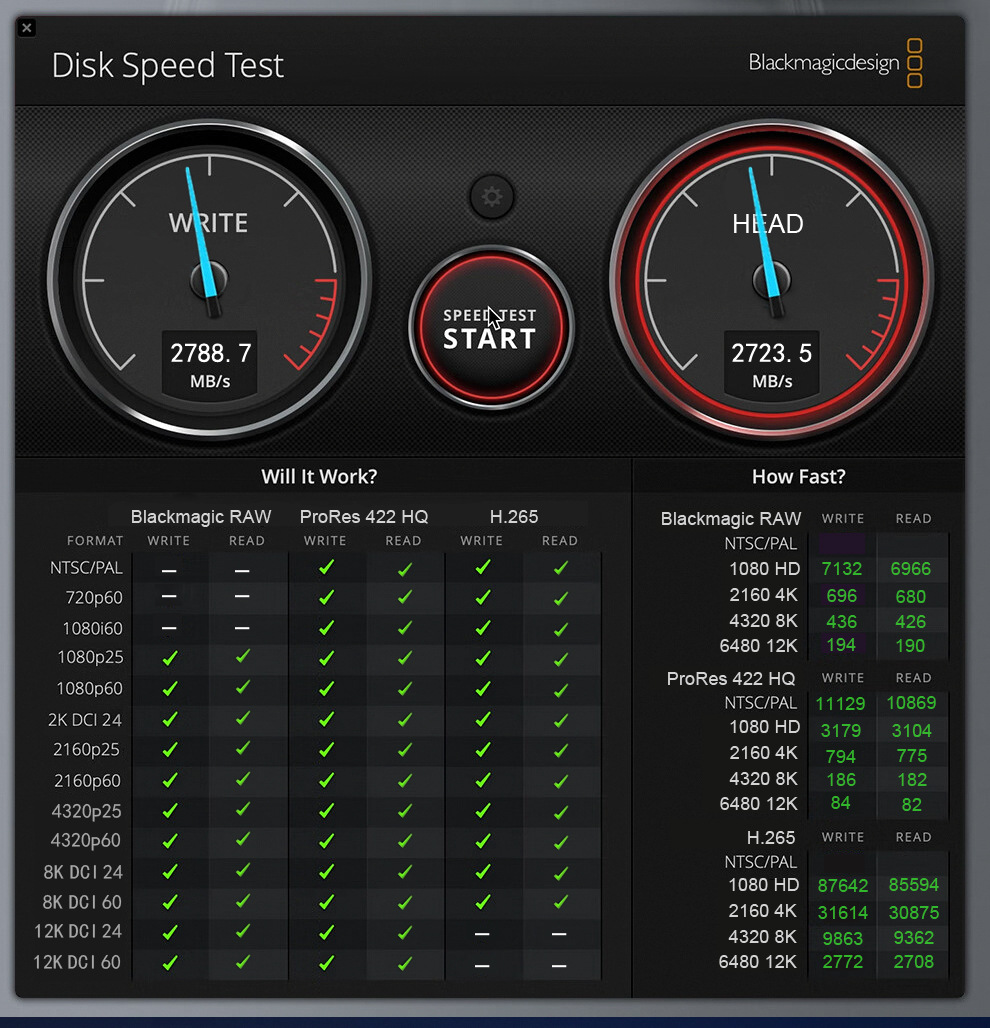Select the 1080p60 format row label
990x1028 pixels.
90,688
